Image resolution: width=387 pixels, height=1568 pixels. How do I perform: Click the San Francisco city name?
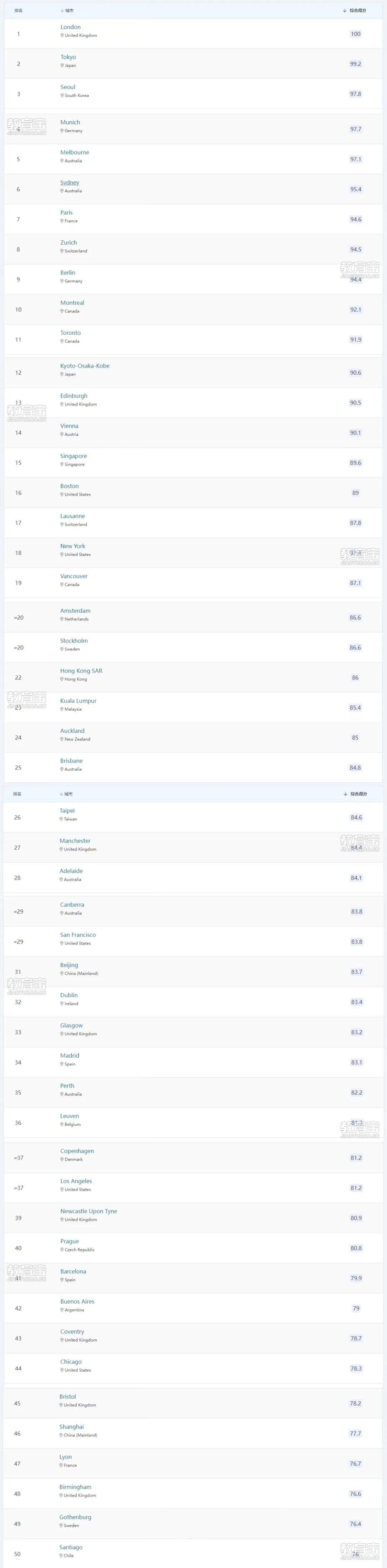(78, 935)
